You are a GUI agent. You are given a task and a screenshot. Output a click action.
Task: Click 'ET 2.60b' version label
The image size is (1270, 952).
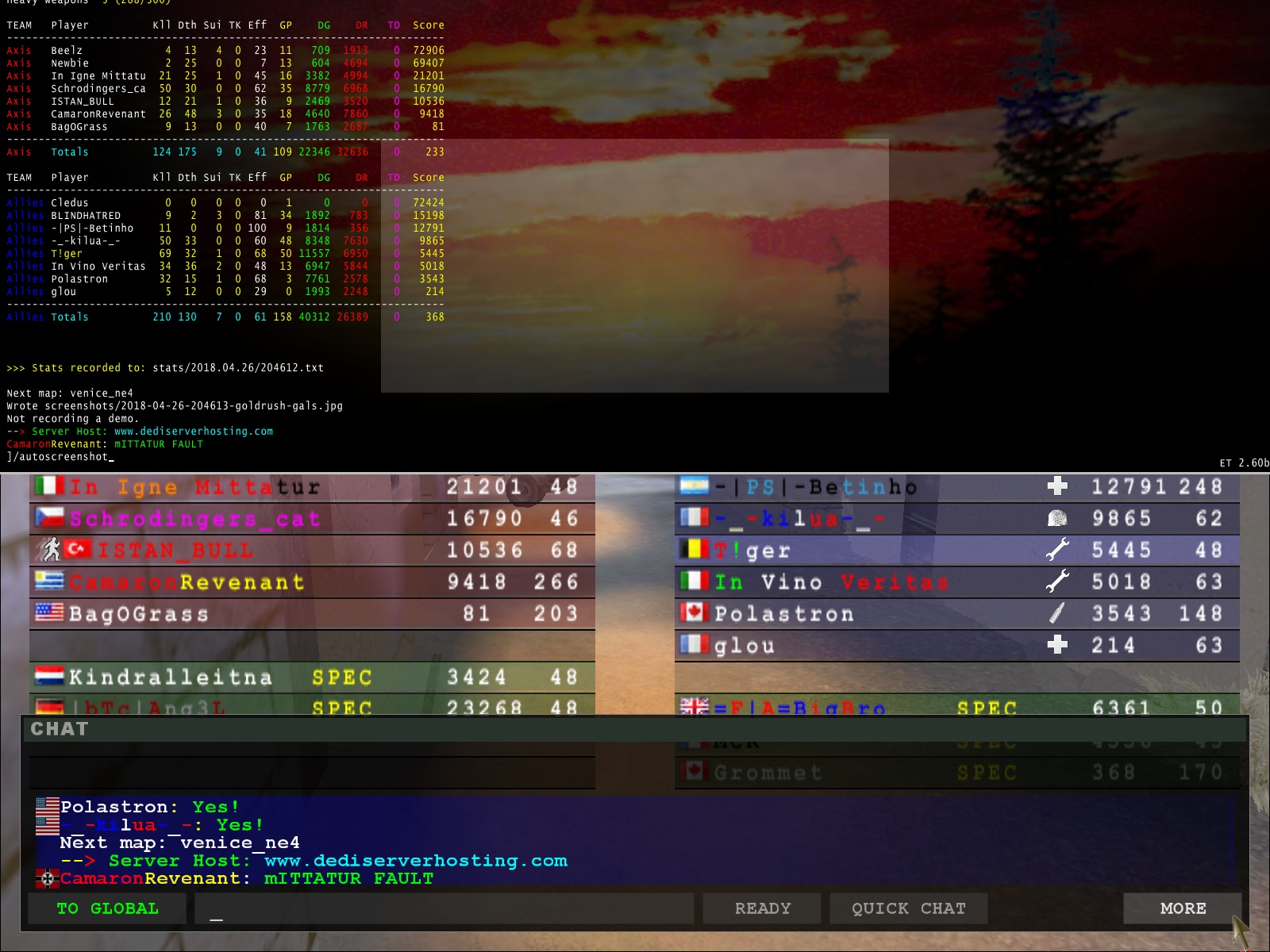pos(1244,463)
